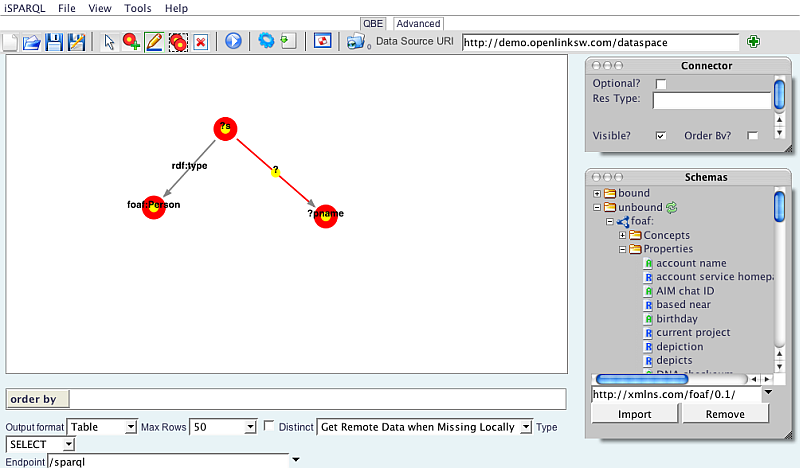Click the data source folders icon

[x=356, y=42]
